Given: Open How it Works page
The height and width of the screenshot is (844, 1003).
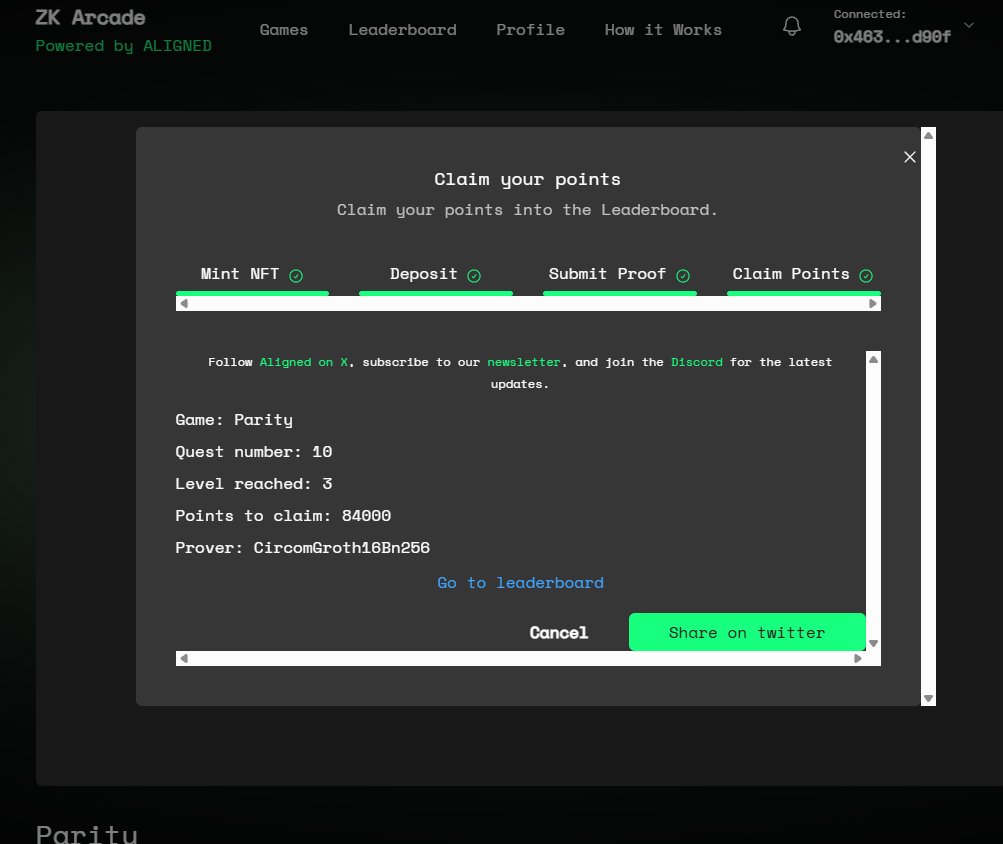Looking at the screenshot, I should pos(663,29).
